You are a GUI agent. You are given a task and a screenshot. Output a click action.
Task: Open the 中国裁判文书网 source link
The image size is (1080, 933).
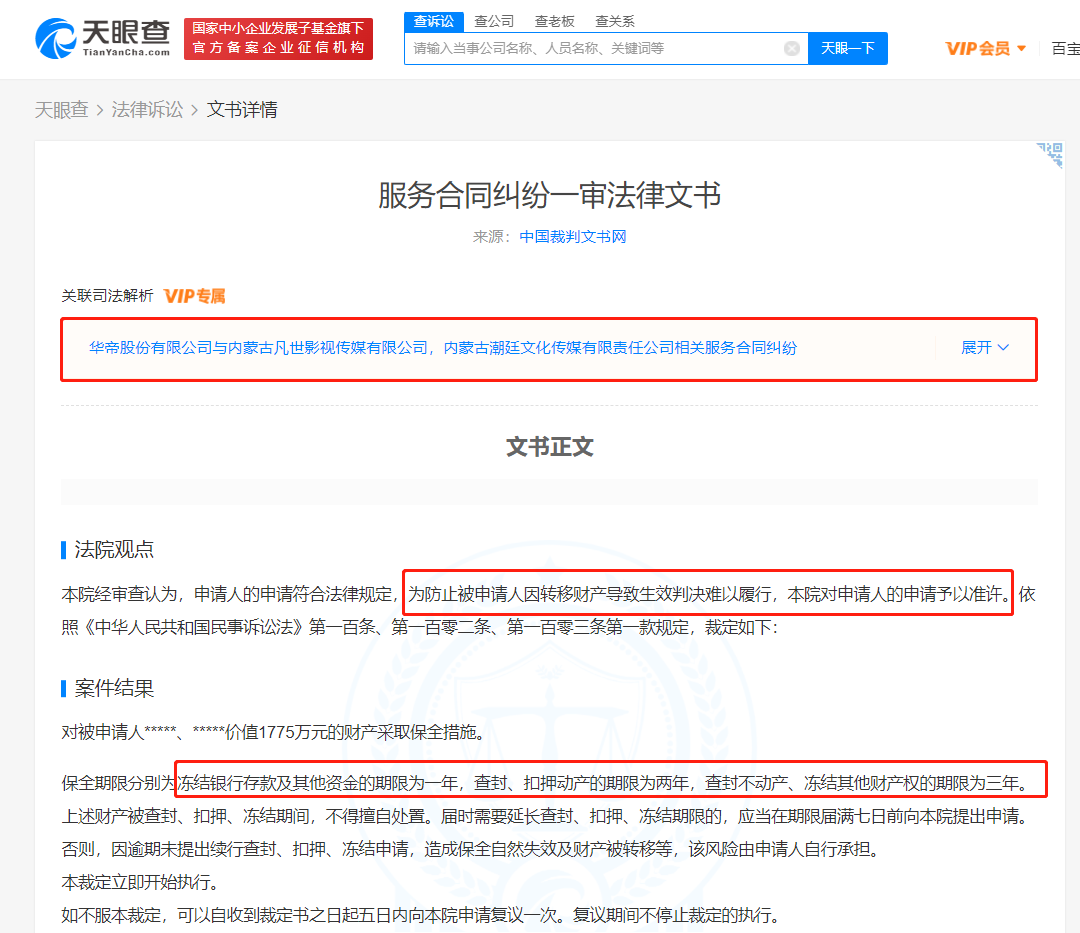tap(573, 237)
